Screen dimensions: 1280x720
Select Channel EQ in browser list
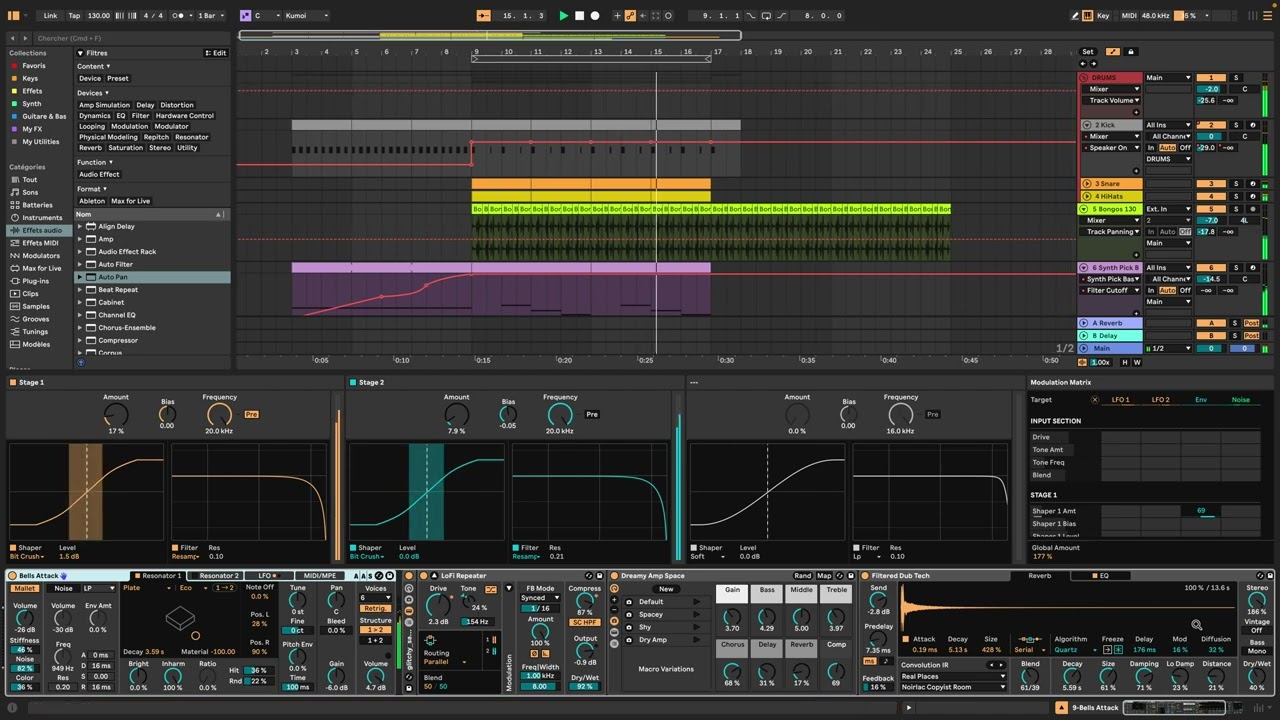click(x=117, y=315)
